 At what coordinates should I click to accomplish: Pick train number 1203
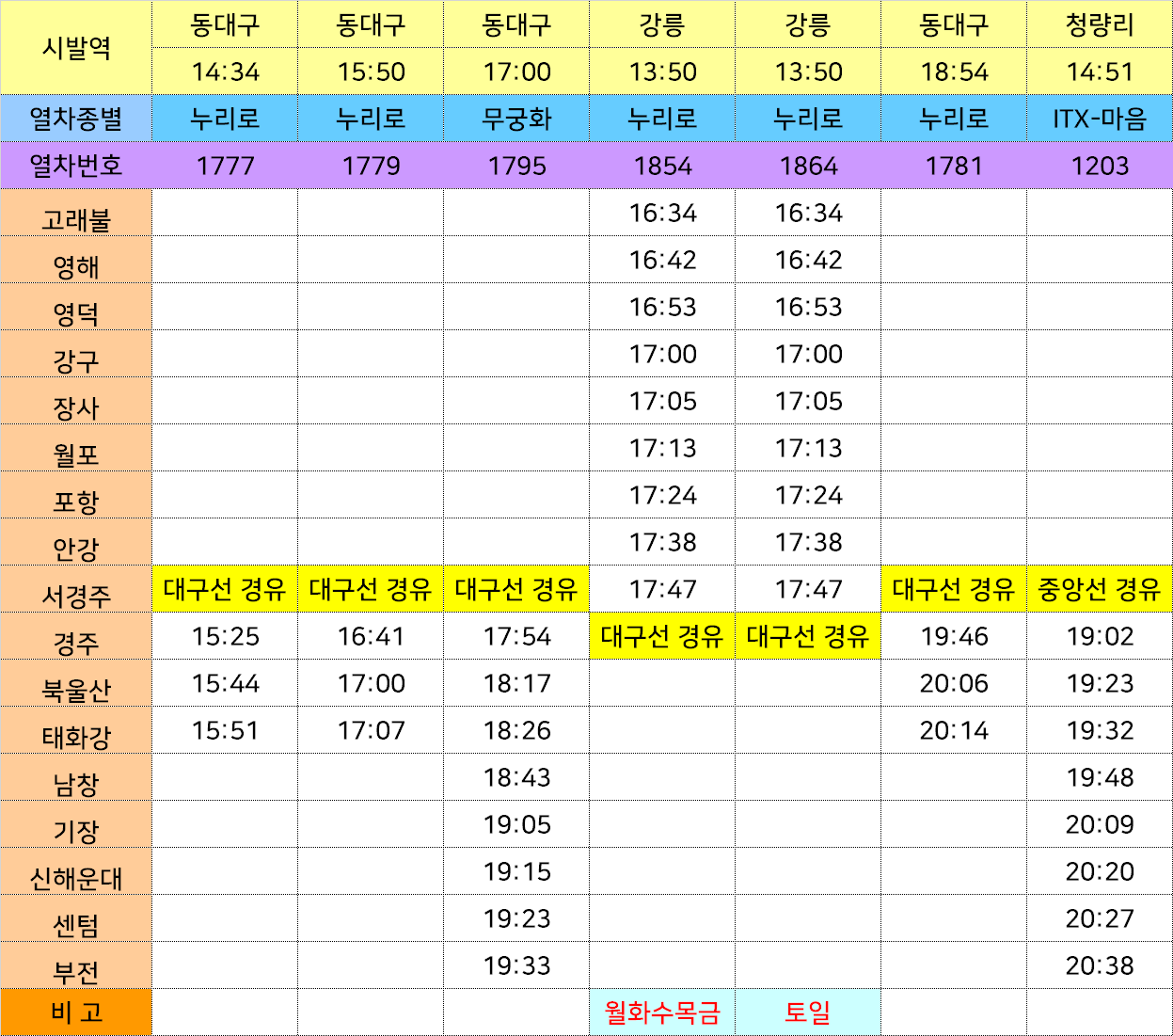[x=1100, y=166]
